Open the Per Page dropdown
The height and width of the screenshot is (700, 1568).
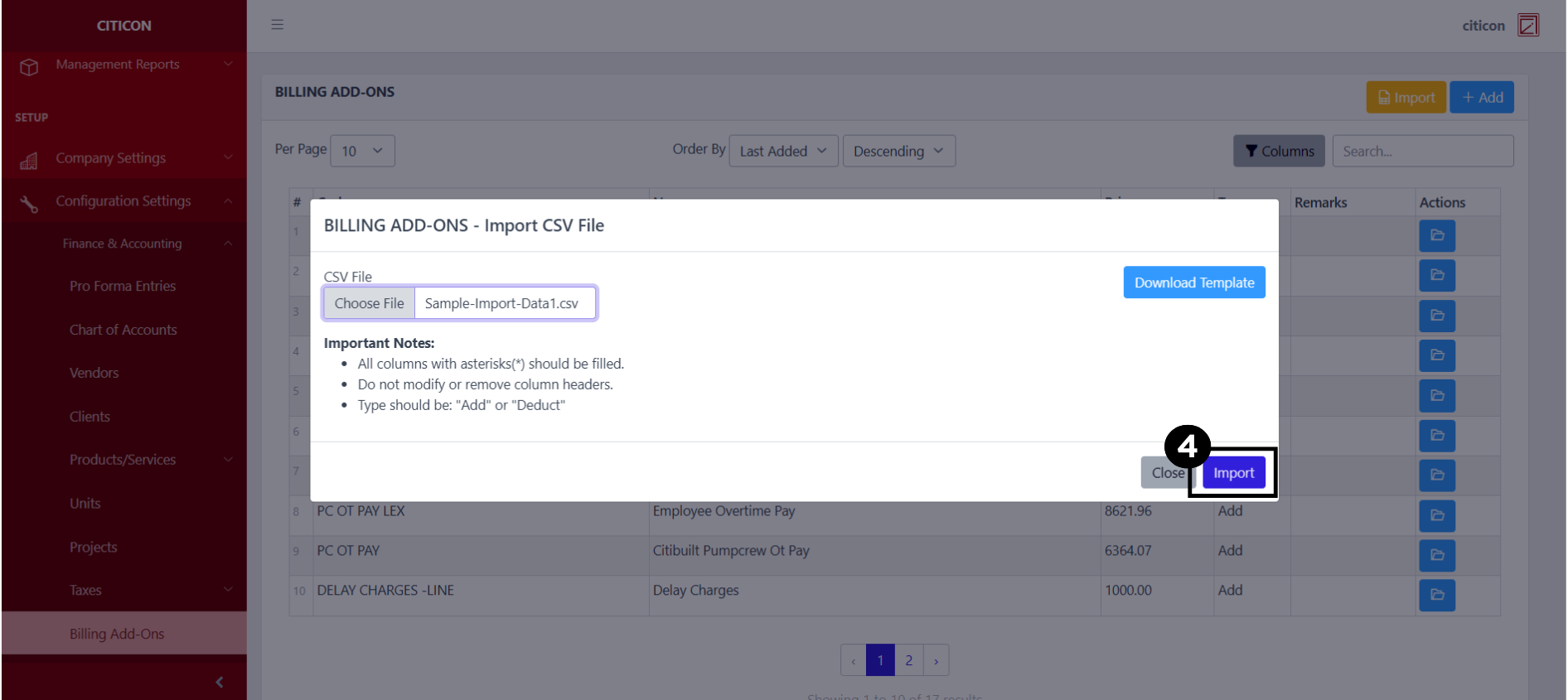362,151
